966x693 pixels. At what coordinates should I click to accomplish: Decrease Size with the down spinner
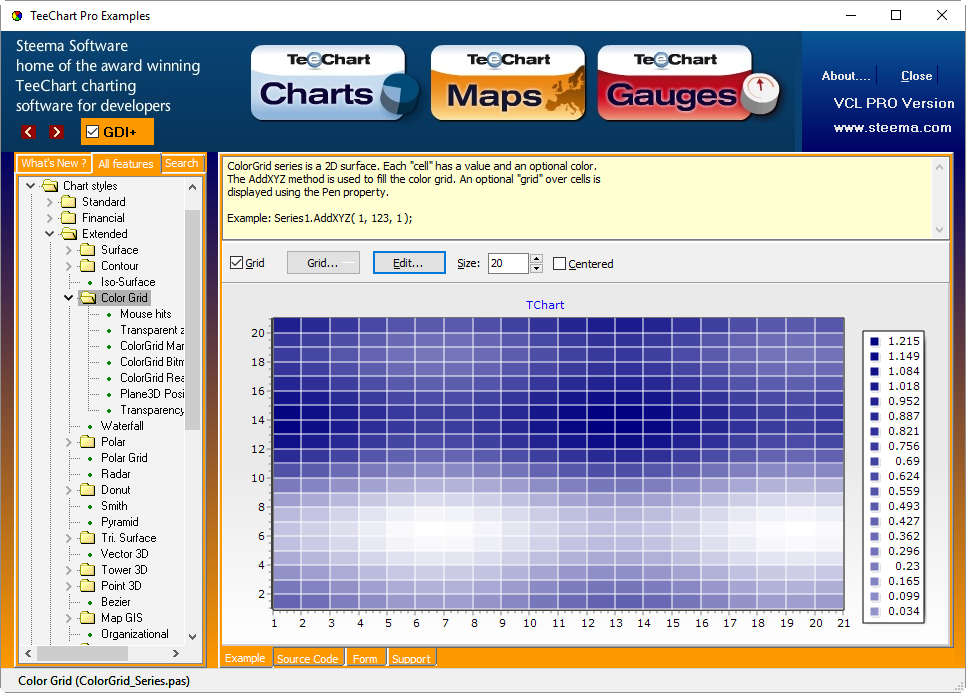pos(537,268)
